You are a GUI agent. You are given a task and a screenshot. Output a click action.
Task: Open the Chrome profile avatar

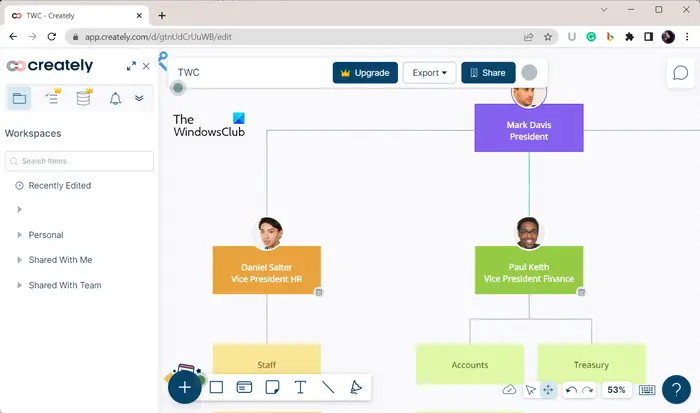pos(668,37)
